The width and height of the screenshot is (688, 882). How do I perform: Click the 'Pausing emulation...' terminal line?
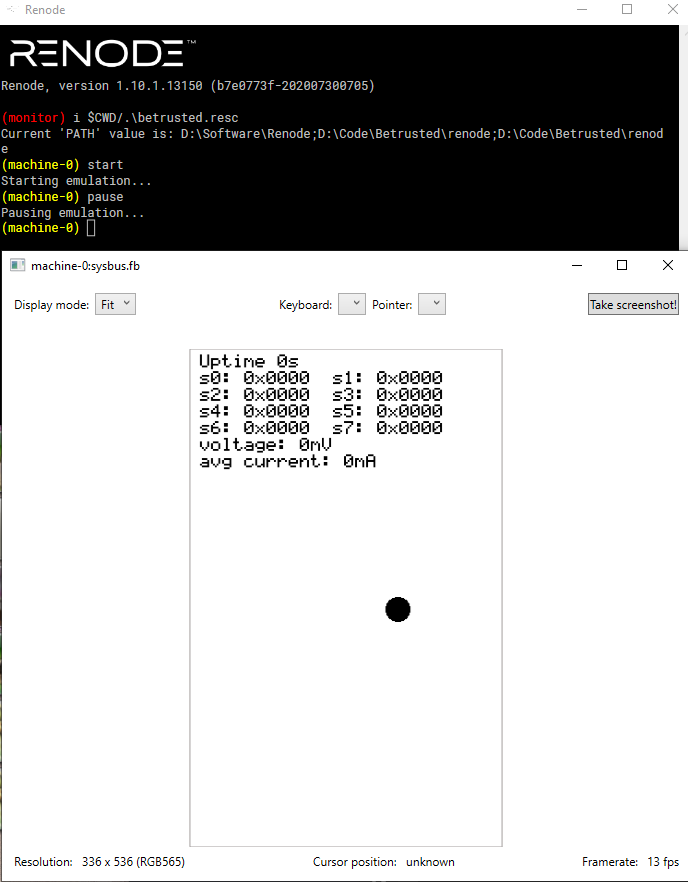[73, 213]
